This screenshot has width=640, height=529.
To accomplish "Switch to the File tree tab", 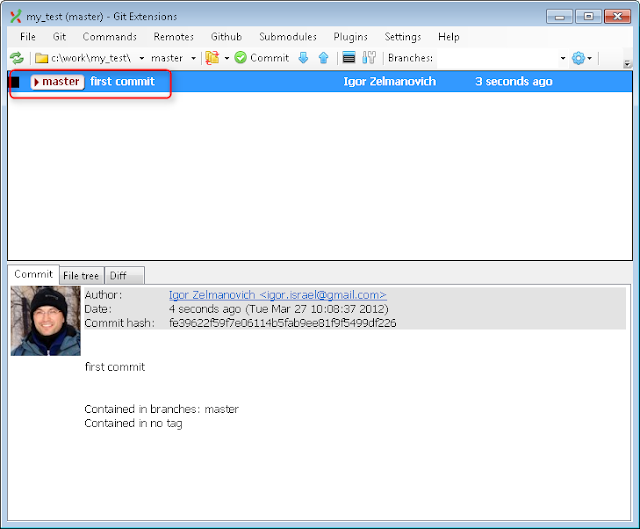I will coord(81,276).
